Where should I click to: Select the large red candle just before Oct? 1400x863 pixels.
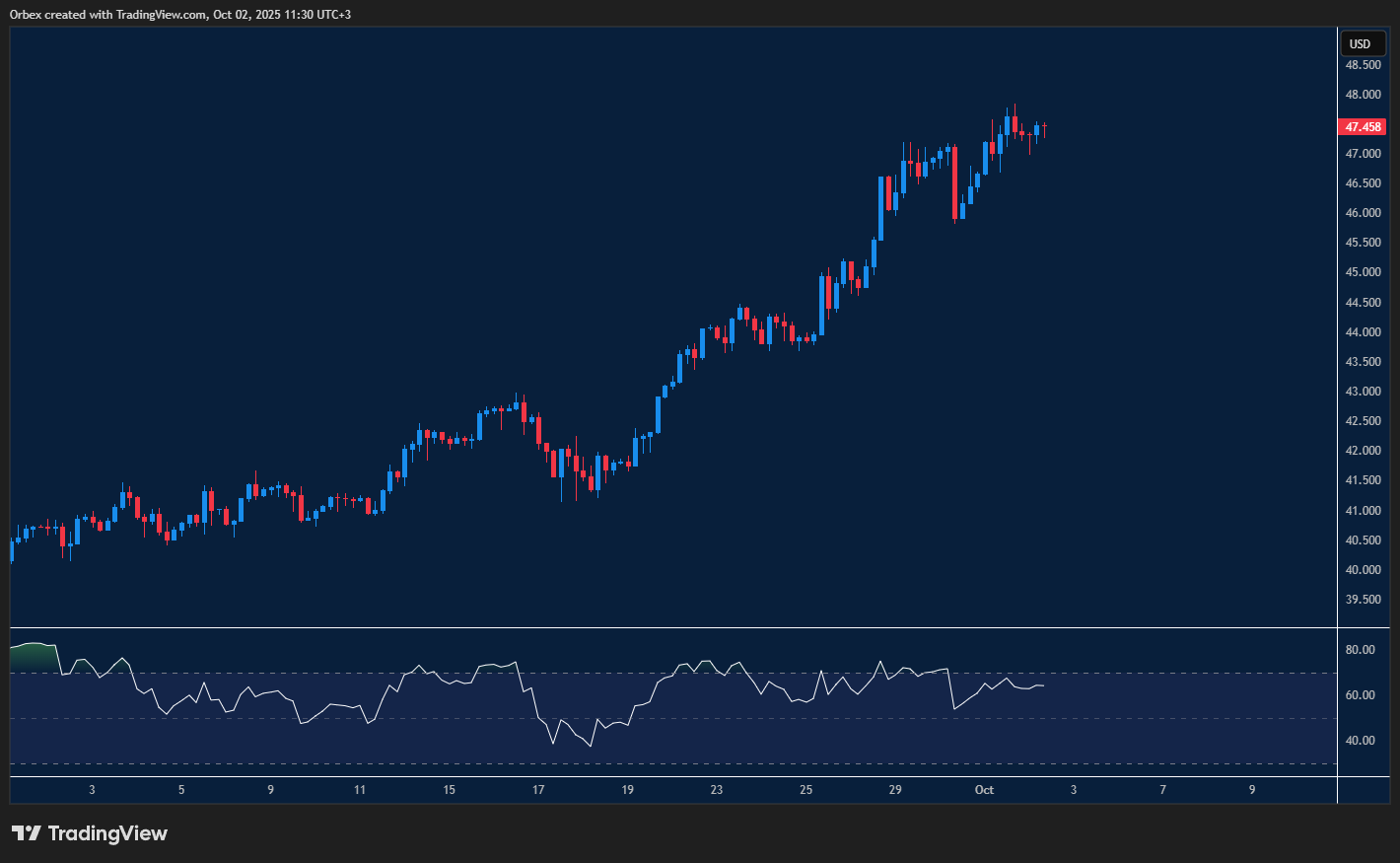(954, 182)
